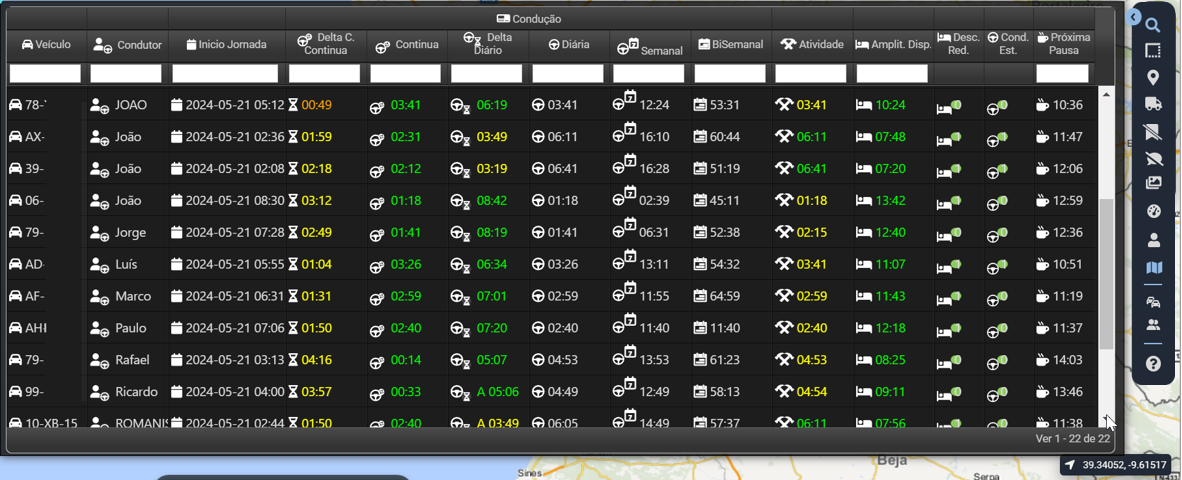The height and width of the screenshot is (480, 1182).
Task: Click the Cond. Est. indicator in Jorge row
Action: (x=997, y=234)
